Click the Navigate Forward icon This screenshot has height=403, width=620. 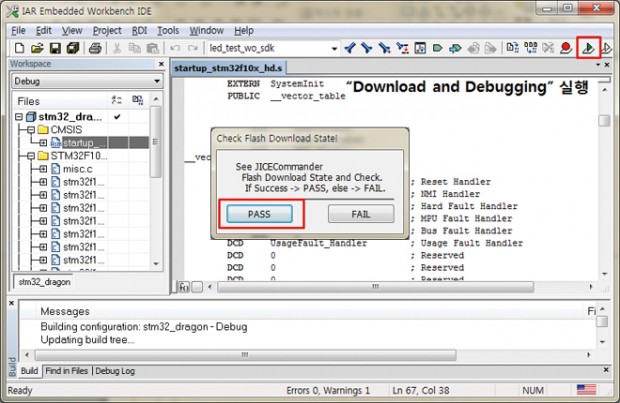pos(491,48)
